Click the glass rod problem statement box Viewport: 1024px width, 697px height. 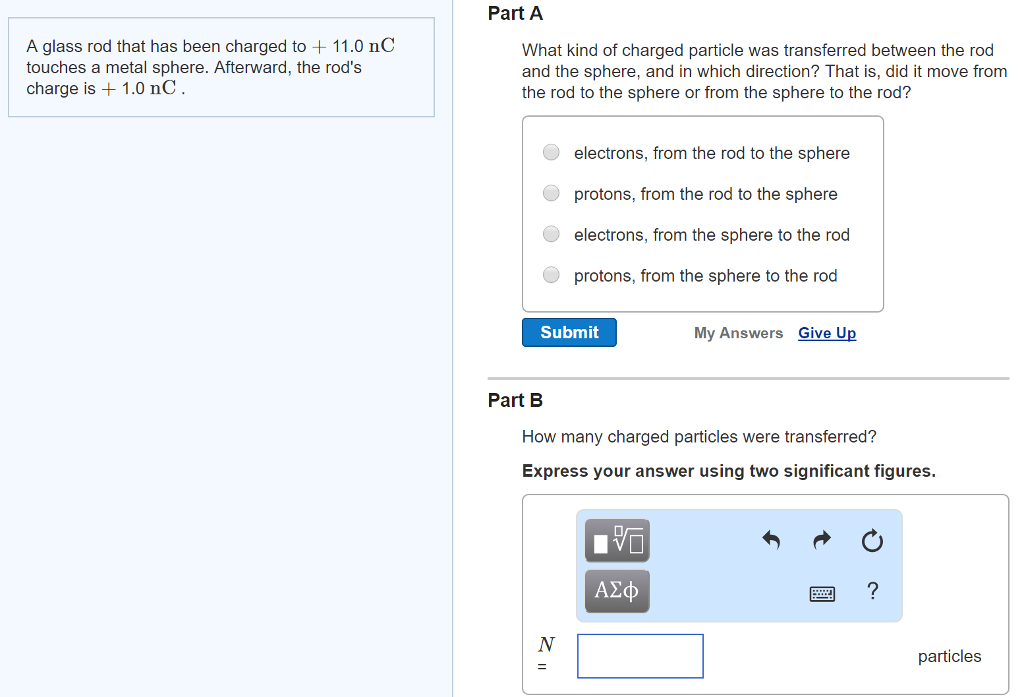pyautogui.click(x=221, y=67)
